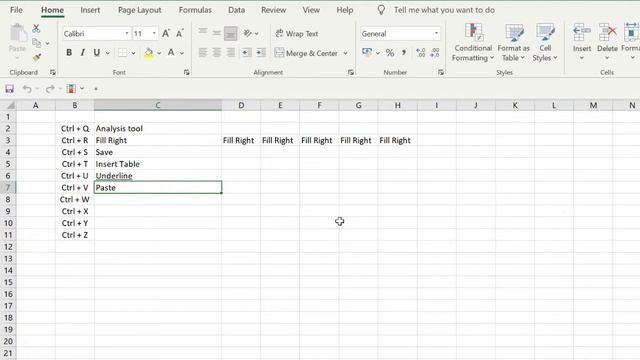Decrease indent icon

click(x=246, y=53)
